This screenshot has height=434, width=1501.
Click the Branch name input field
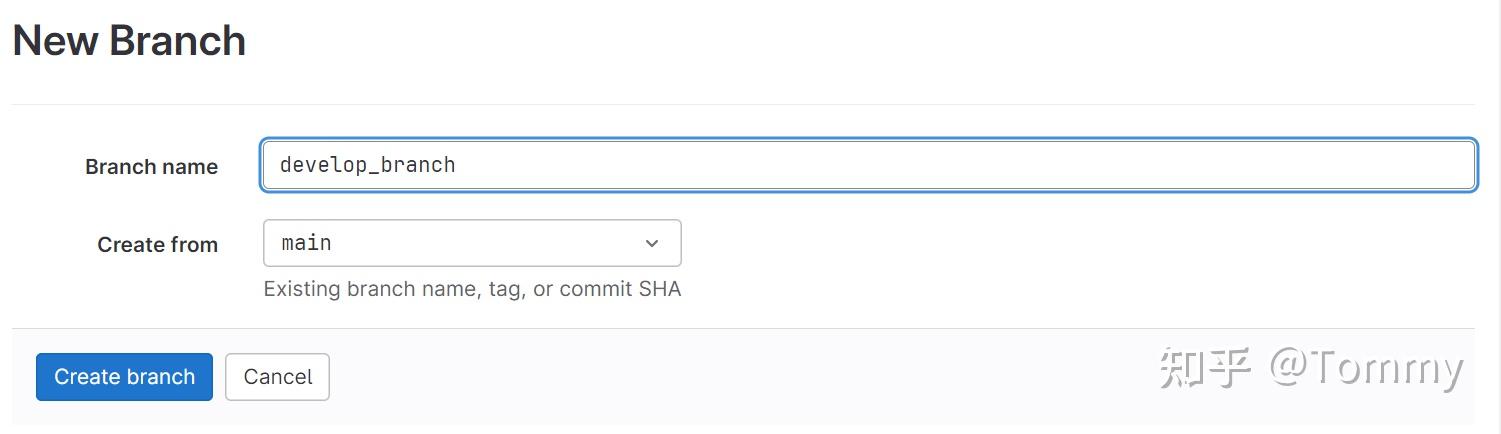click(x=868, y=165)
